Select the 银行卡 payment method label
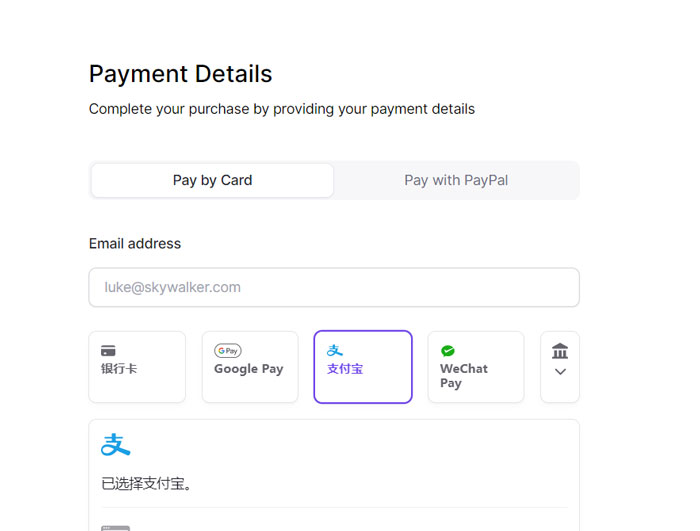This screenshot has height=531, width=700. 119,369
